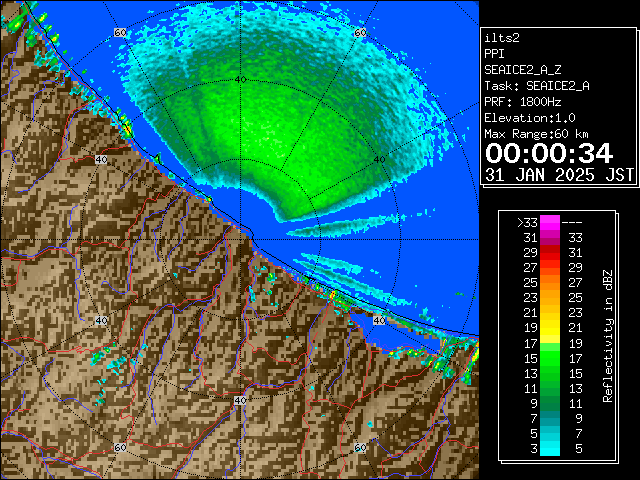Click the '60' ring label northwest over the sea

120,33
